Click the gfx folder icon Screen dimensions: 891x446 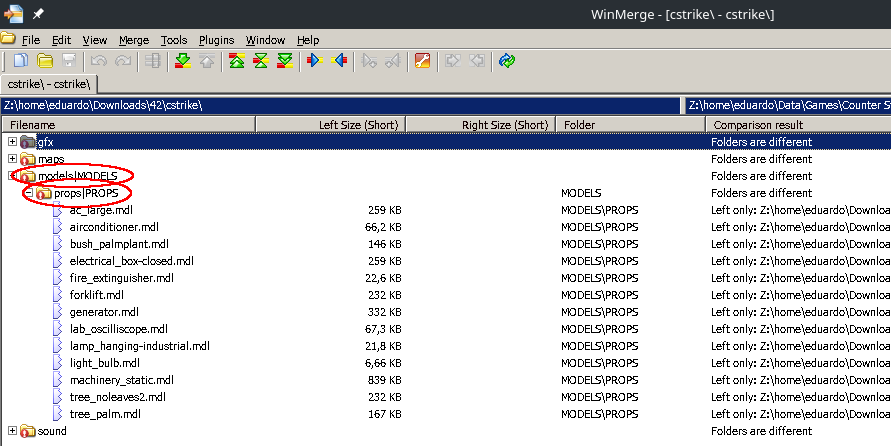click(x=27, y=141)
